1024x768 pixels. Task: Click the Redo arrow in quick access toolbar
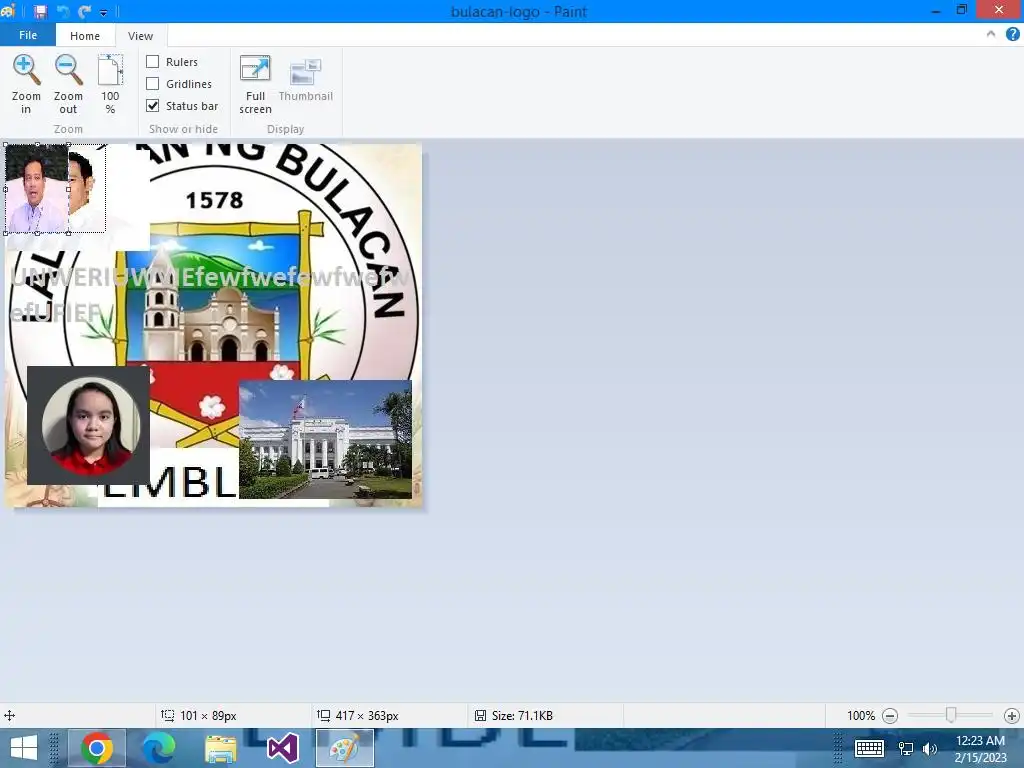pyautogui.click(x=85, y=12)
